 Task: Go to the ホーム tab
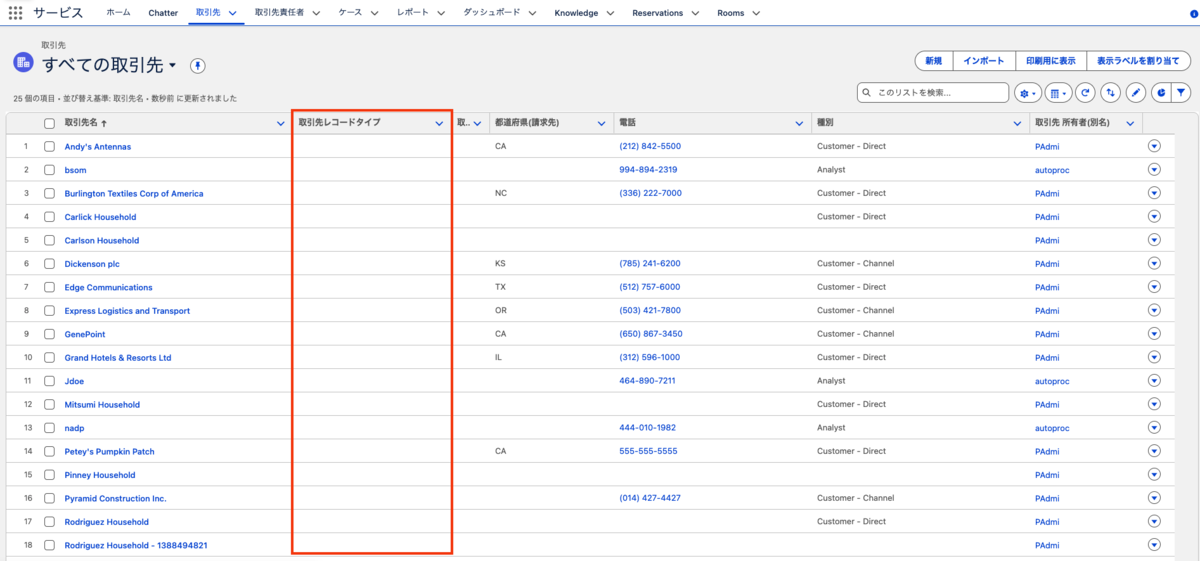(118, 13)
